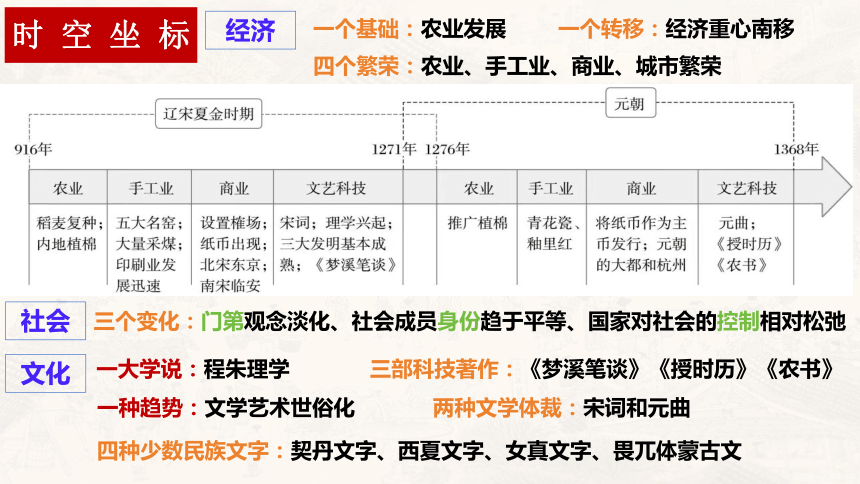Screen dimensions: 860x484
Task: Click the 1276年 timeline marker
Action: tap(447, 149)
